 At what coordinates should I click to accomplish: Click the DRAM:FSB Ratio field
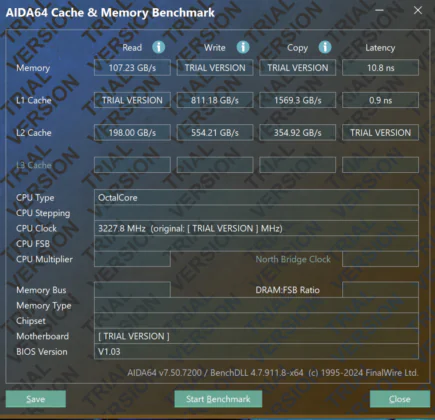[x=380, y=290]
